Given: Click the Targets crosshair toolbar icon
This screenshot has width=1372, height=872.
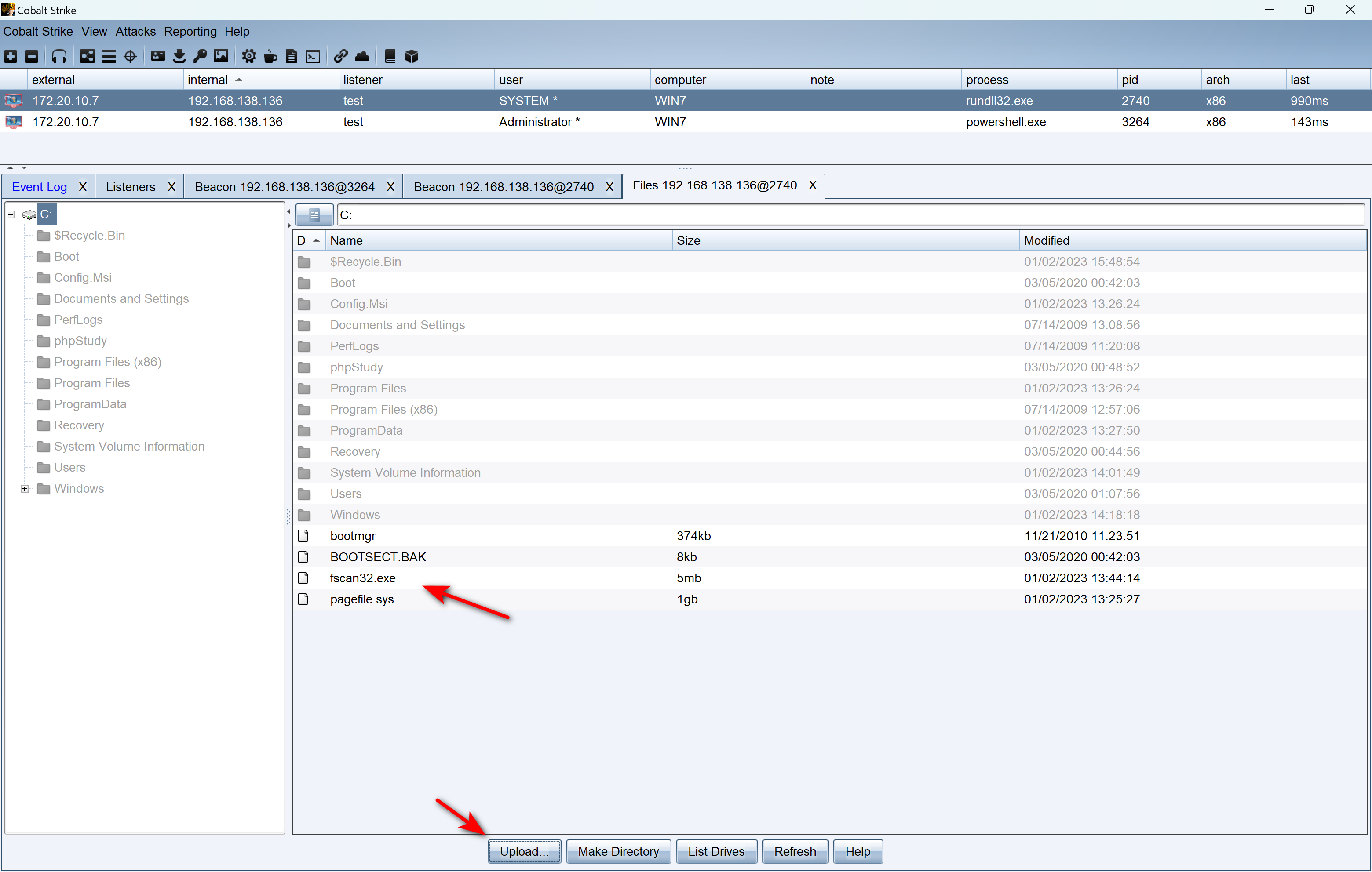Looking at the screenshot, I should 130,56.
